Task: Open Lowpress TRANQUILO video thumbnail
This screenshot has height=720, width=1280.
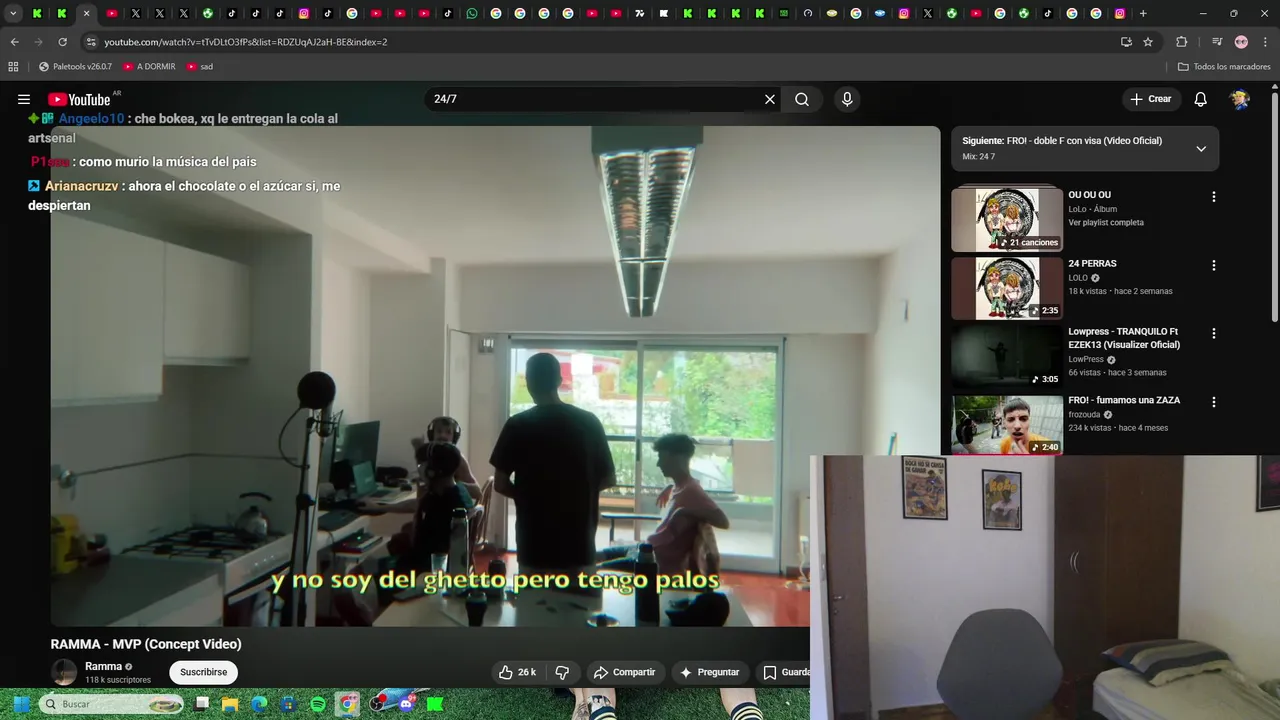Action: coord(1007,356)
